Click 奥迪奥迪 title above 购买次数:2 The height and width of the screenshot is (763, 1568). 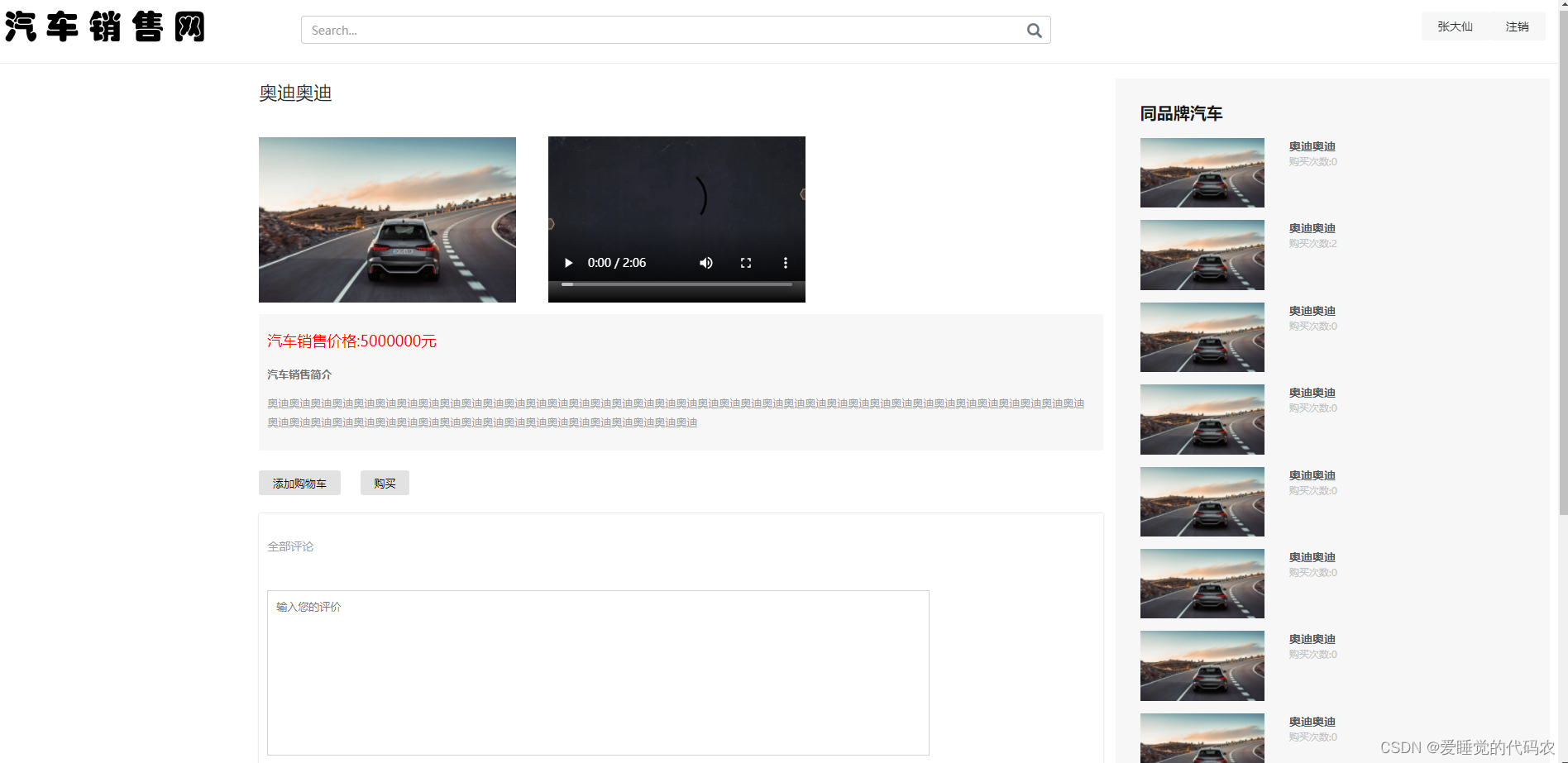tap(1312, 228)
